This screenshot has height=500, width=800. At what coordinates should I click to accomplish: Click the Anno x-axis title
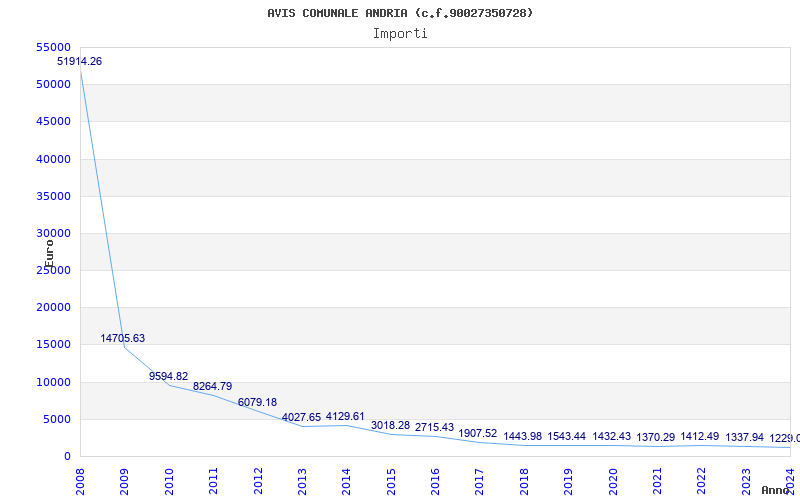775,490
